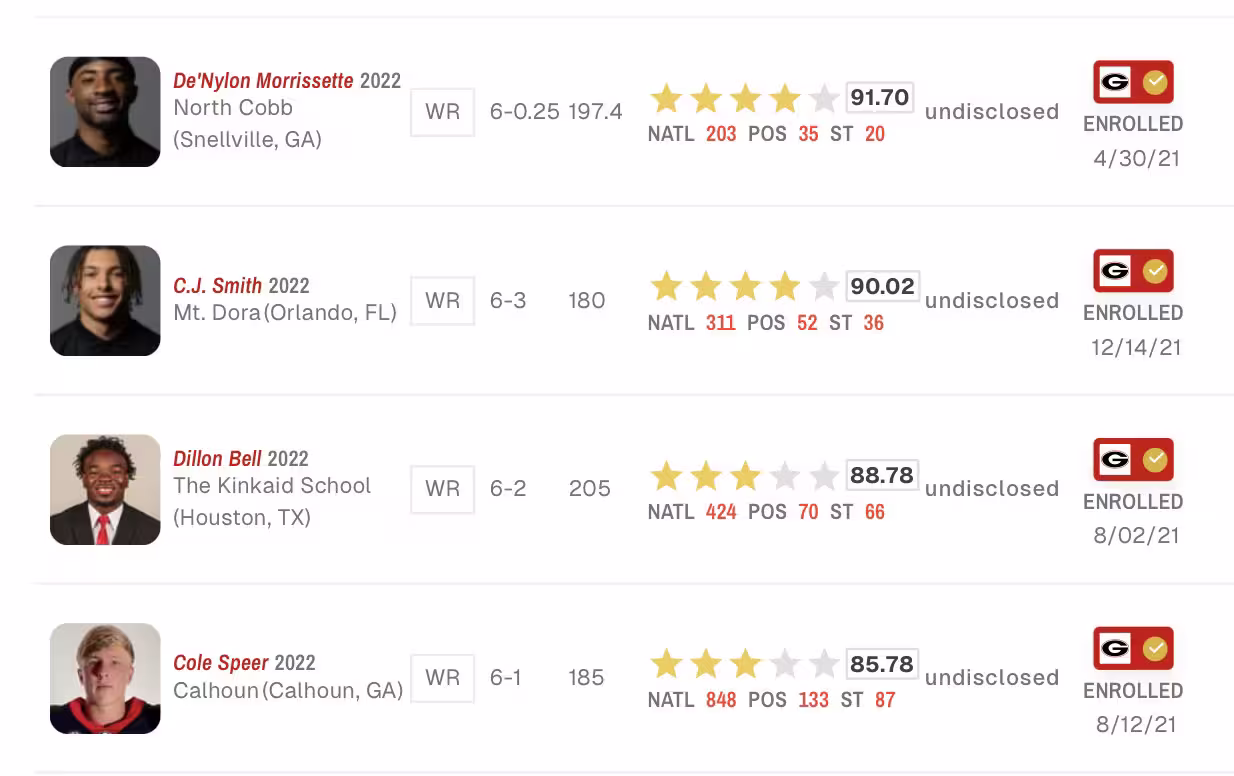Click gold checkmark in Morrissette's enrolled badge
The image size is (1234, 776).
tap(1155, 82)
